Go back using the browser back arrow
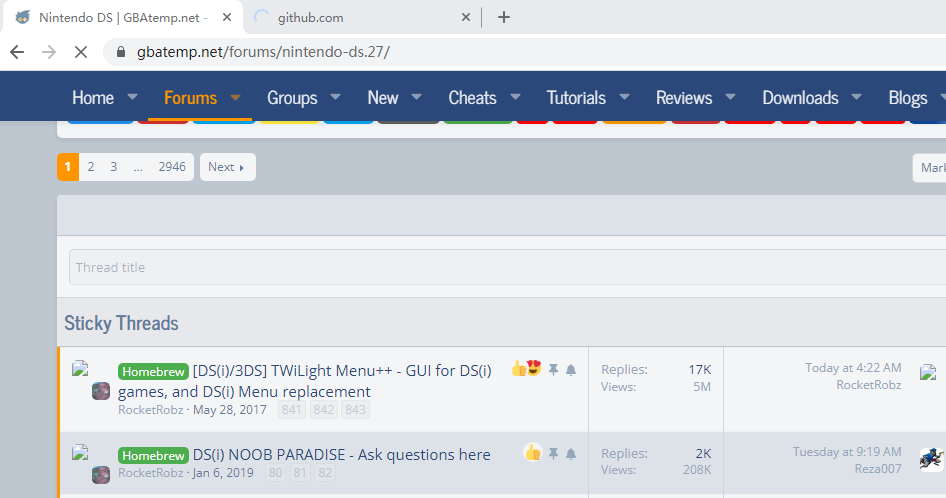This screenshot has width=946, height=498. point(17,52)
